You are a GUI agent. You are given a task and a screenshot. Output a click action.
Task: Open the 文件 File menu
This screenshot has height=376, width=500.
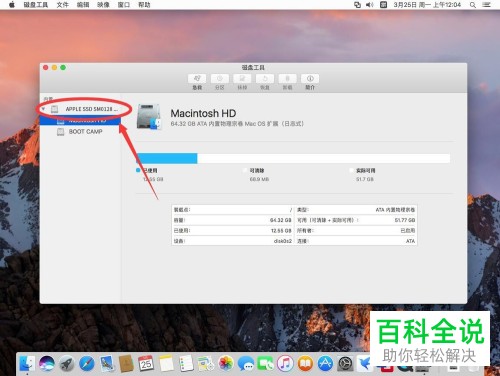(x=62, y=5)
